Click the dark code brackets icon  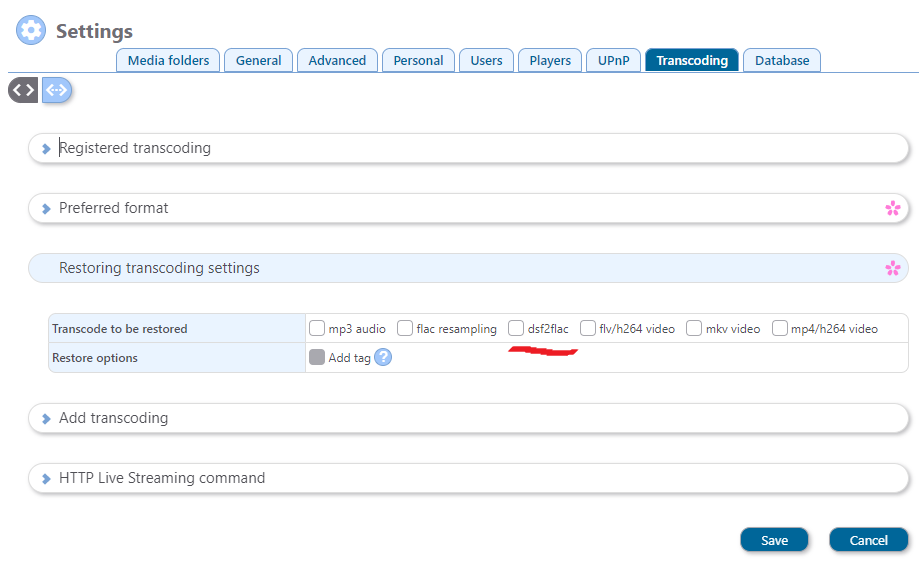coord(23,90)
